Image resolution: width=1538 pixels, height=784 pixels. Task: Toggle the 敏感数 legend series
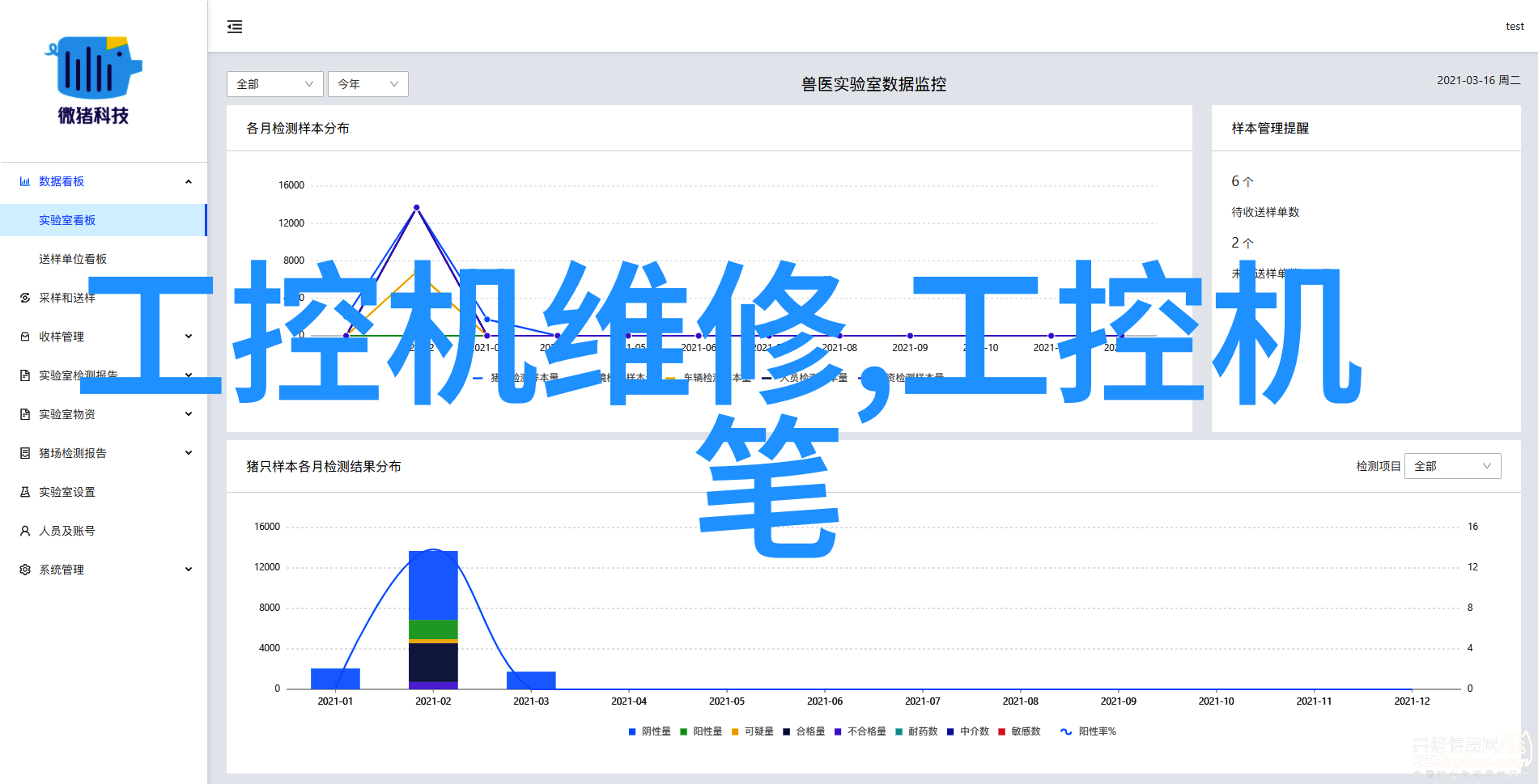(x=1019, y=731)
